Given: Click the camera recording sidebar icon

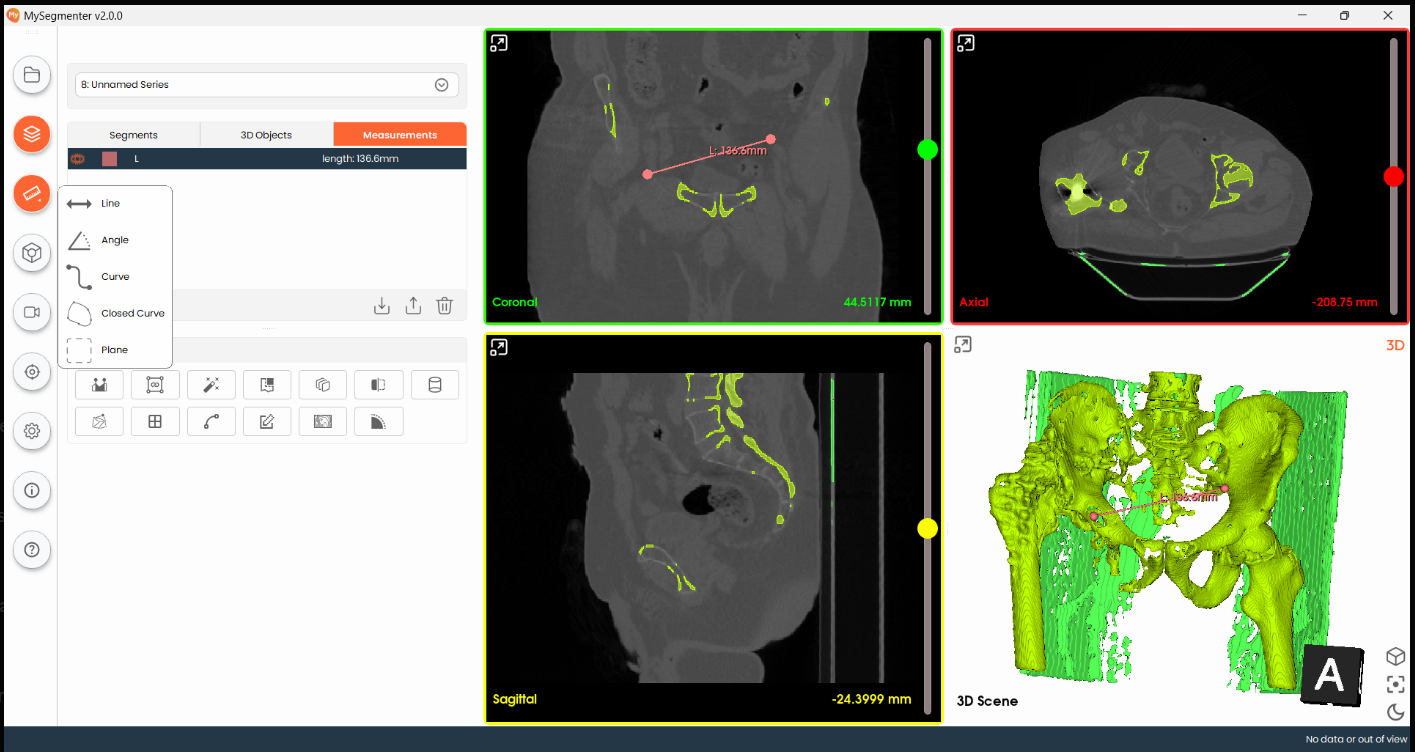Looking at the screenshot, I should pos(32,312).
